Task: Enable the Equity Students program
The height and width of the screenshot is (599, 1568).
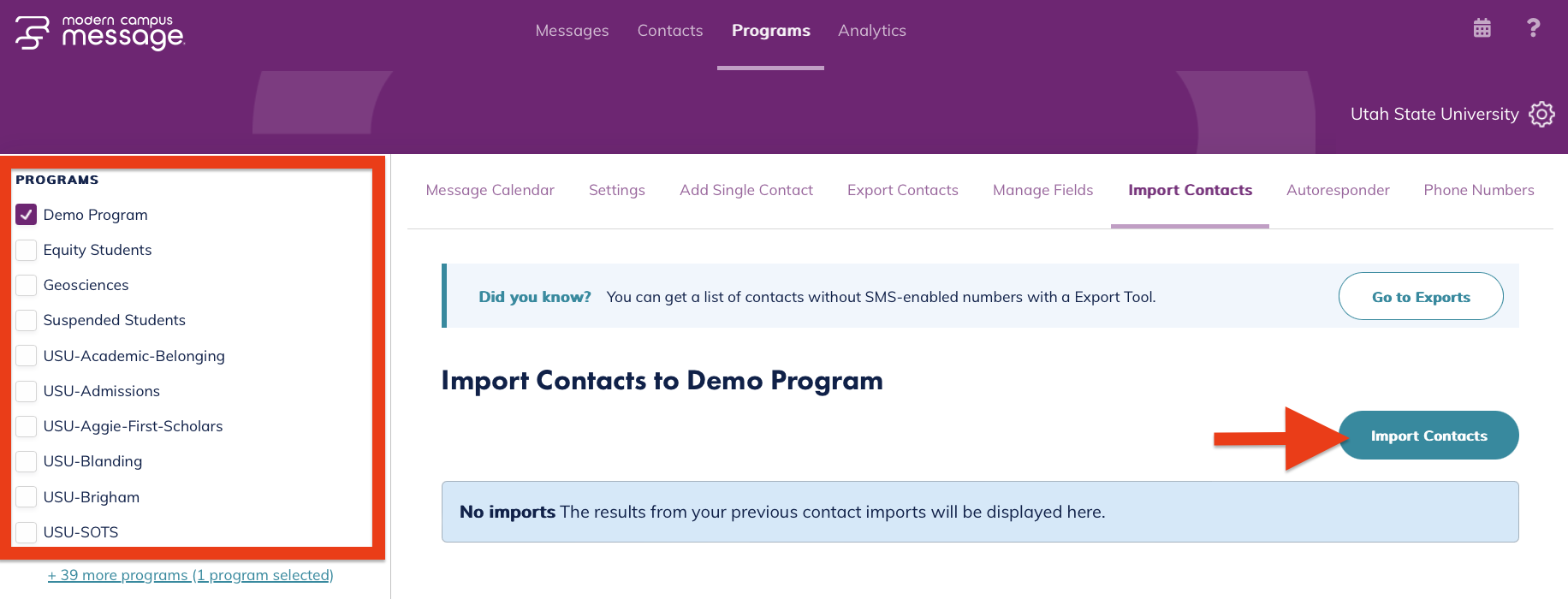Action: tap(26, 249)
